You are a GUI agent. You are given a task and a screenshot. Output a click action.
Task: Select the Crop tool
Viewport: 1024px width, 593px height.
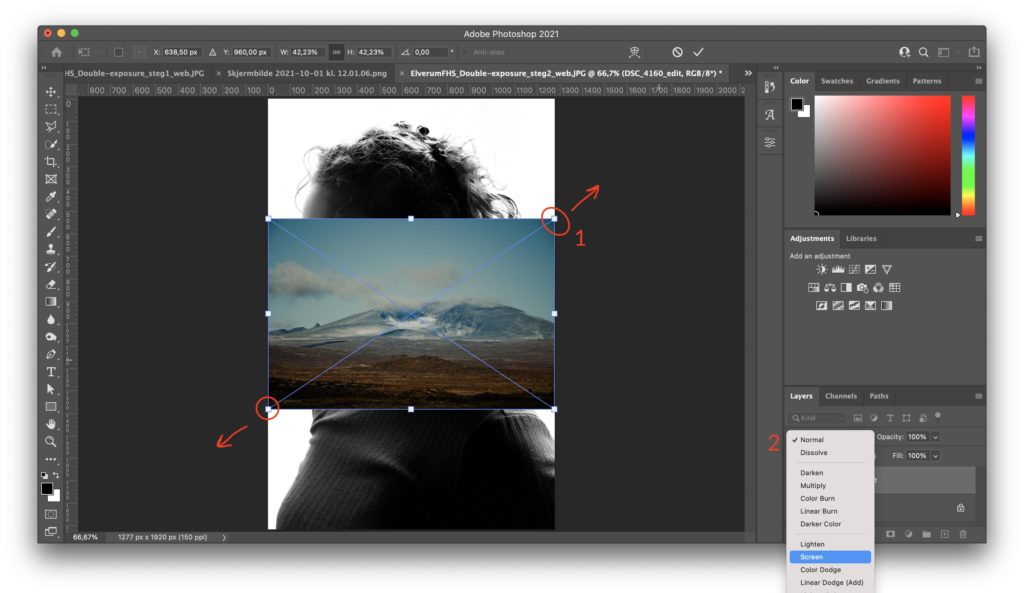click(51, 161)
